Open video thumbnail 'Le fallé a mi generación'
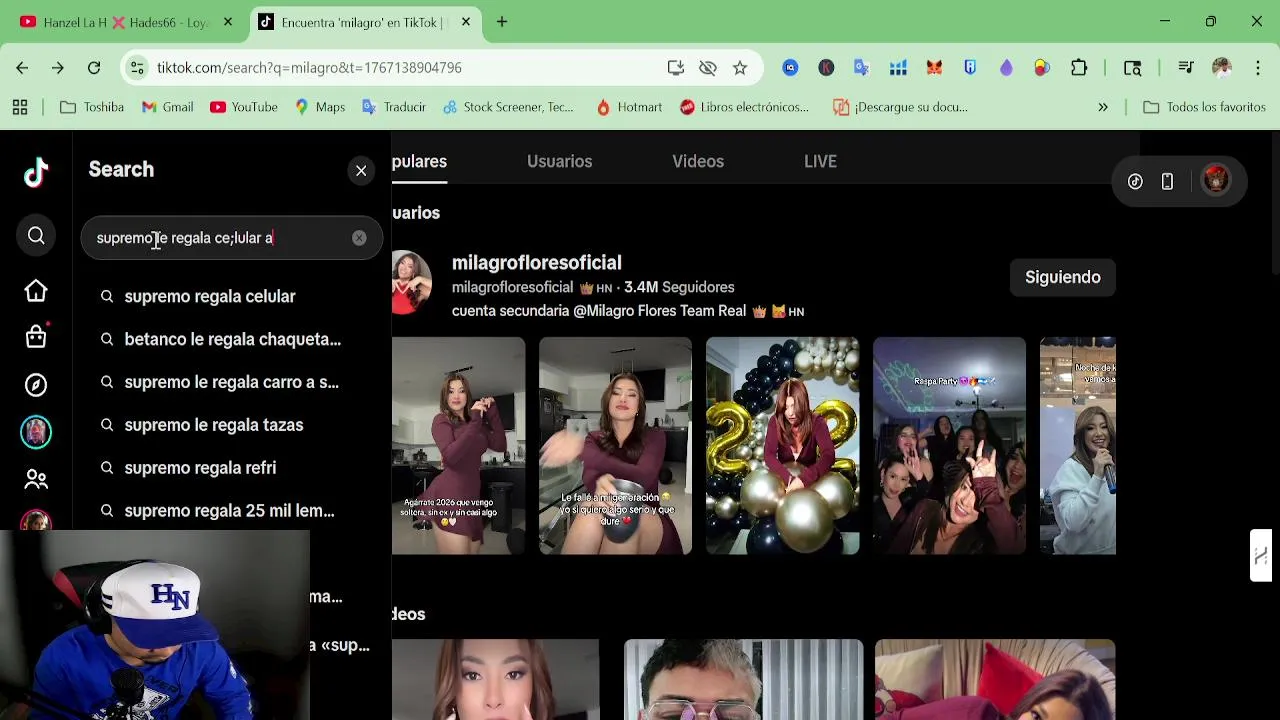1280x720 pixels. 615,446
